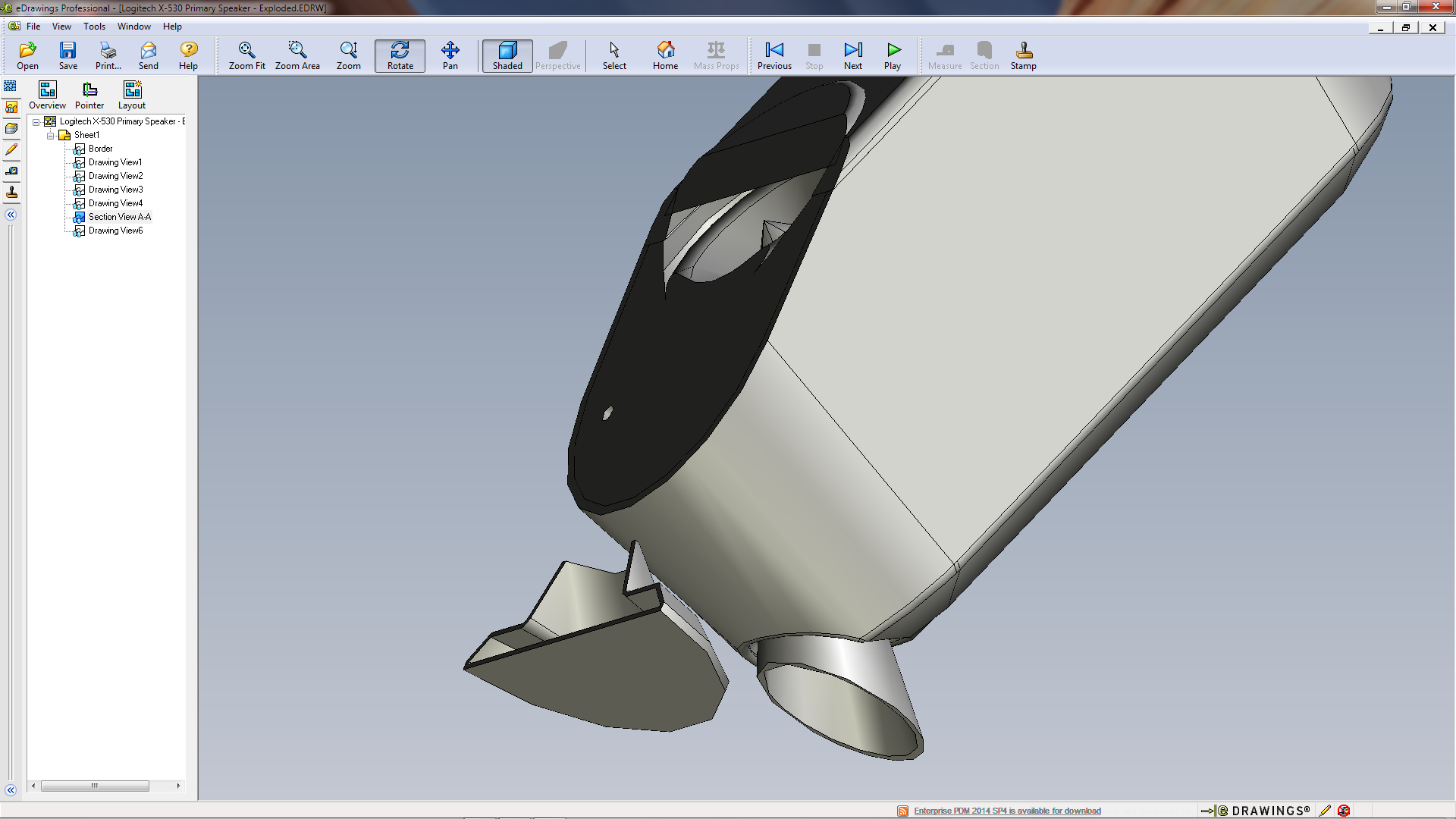Image resolution: width=1456 pixels, height=819 pixels.
Task: Toggle the Rotate mode button
Action: coord(400,55)
